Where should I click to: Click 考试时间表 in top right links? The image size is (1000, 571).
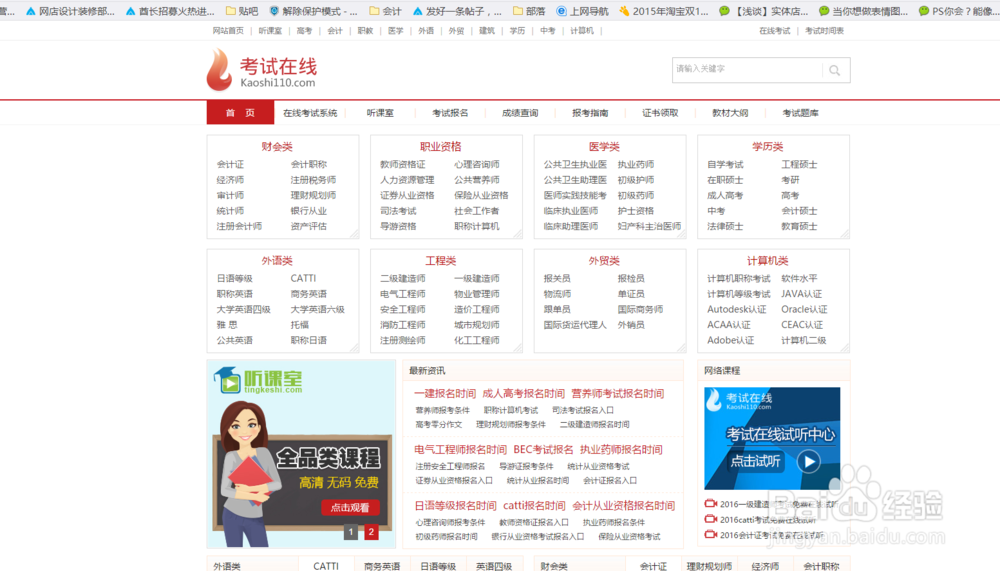[x=824, y=31]
